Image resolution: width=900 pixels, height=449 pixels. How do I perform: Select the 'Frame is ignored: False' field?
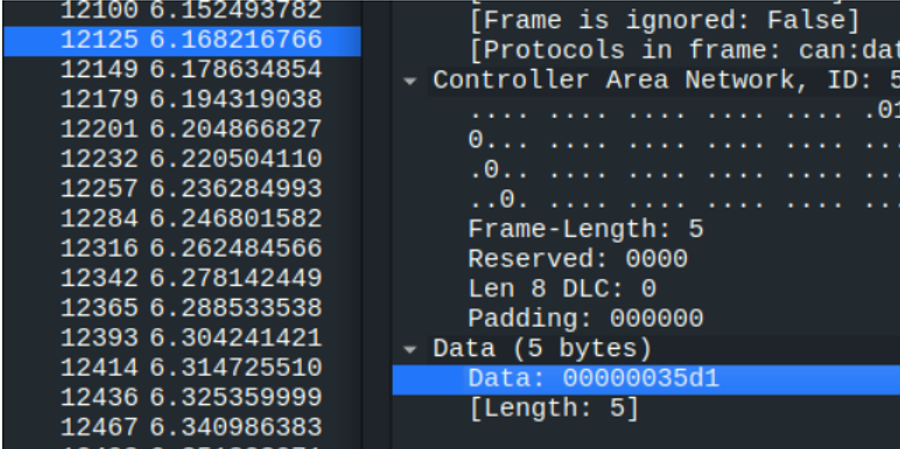(663, 21)
